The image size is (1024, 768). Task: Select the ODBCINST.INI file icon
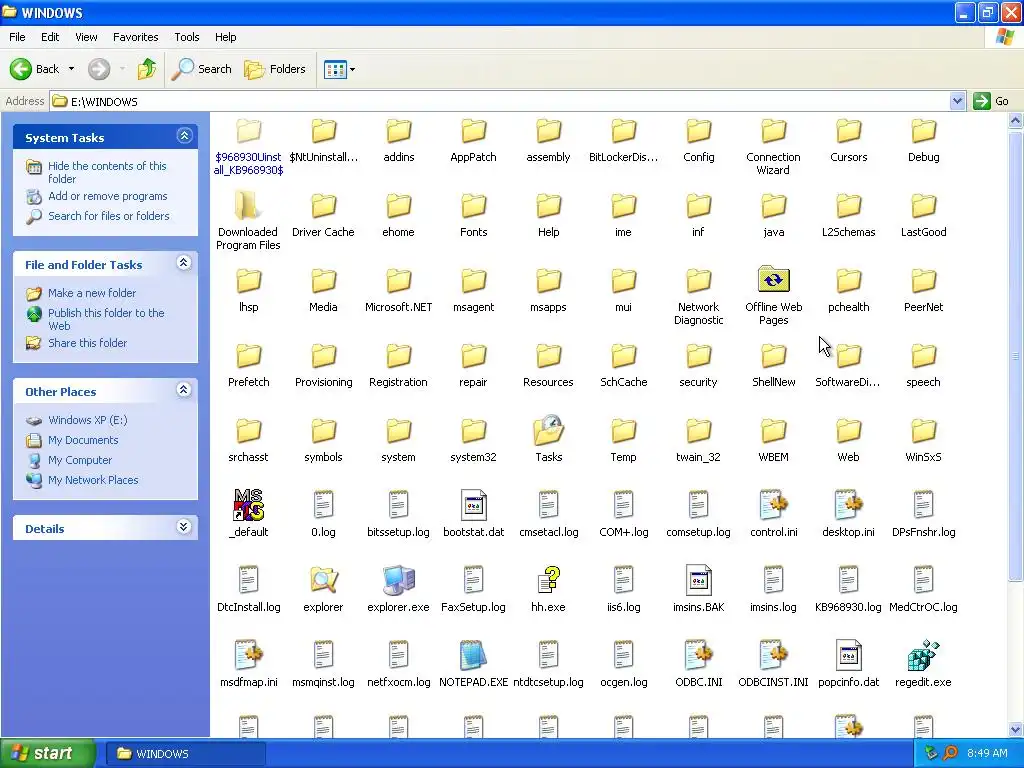click(773, 655)
